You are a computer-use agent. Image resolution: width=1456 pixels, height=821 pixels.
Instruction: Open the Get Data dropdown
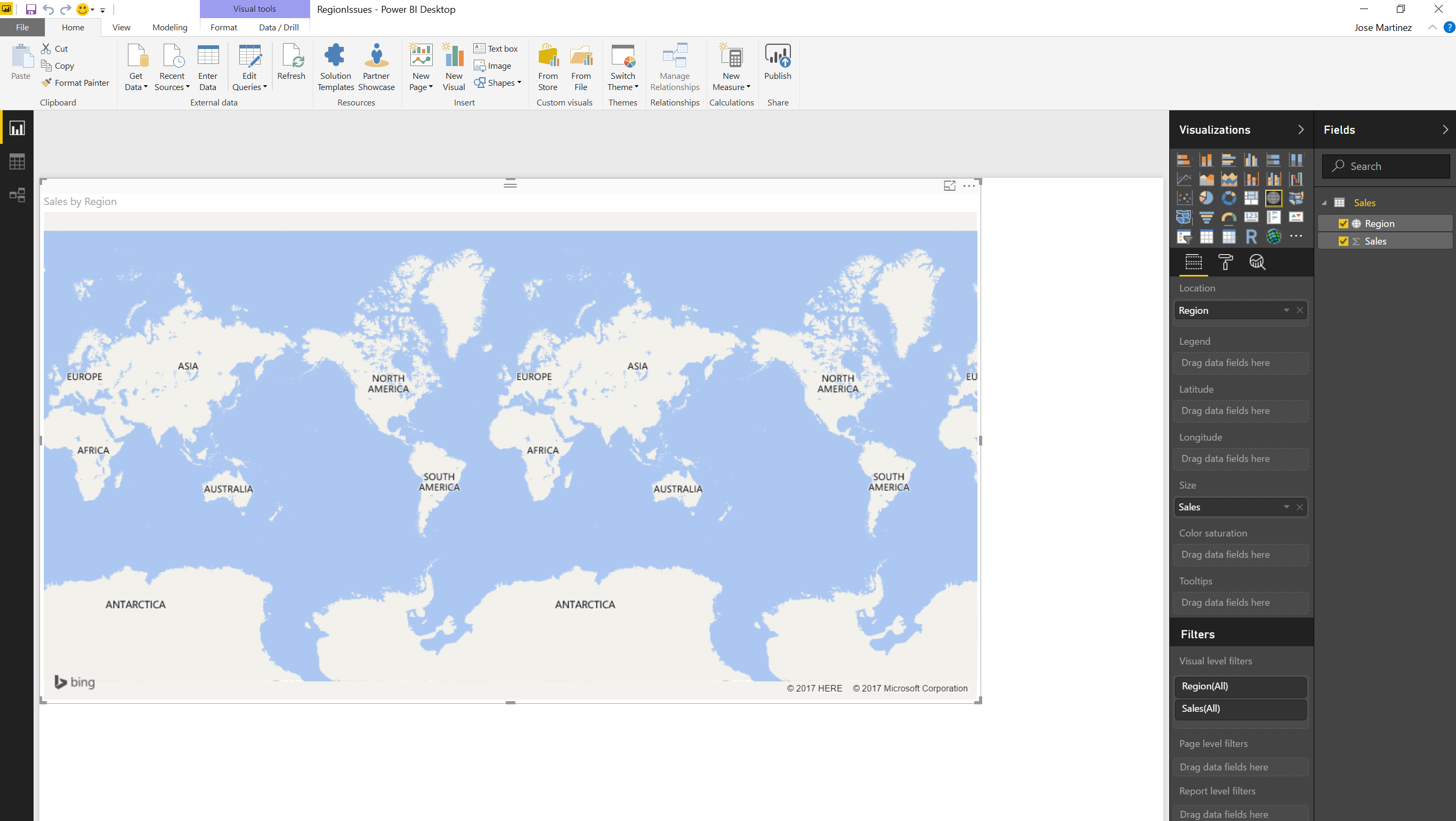coord(136,67)
